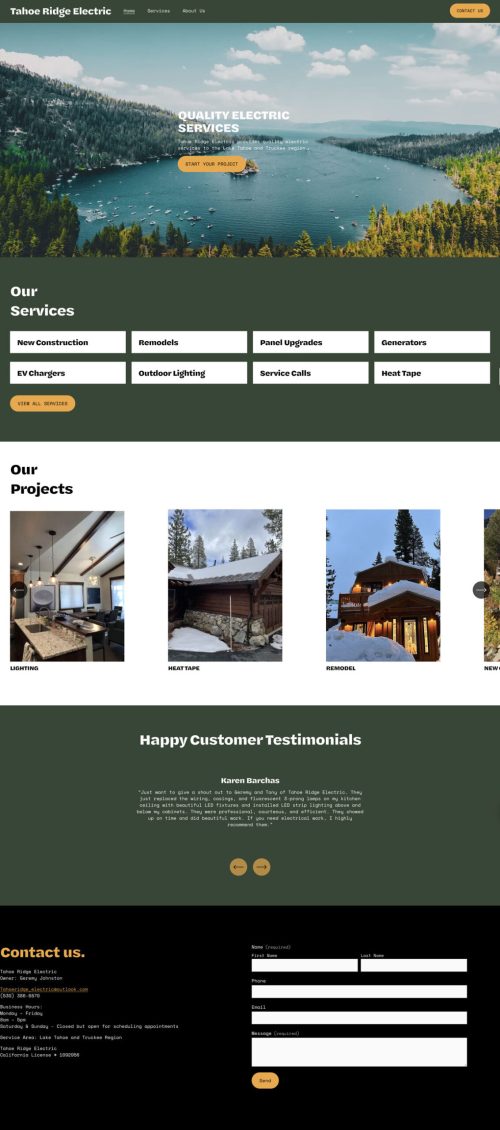This screenshot has height=1130, width=500.
Task: Choose the EV Chargers service card
Action: tap(68, 373)
